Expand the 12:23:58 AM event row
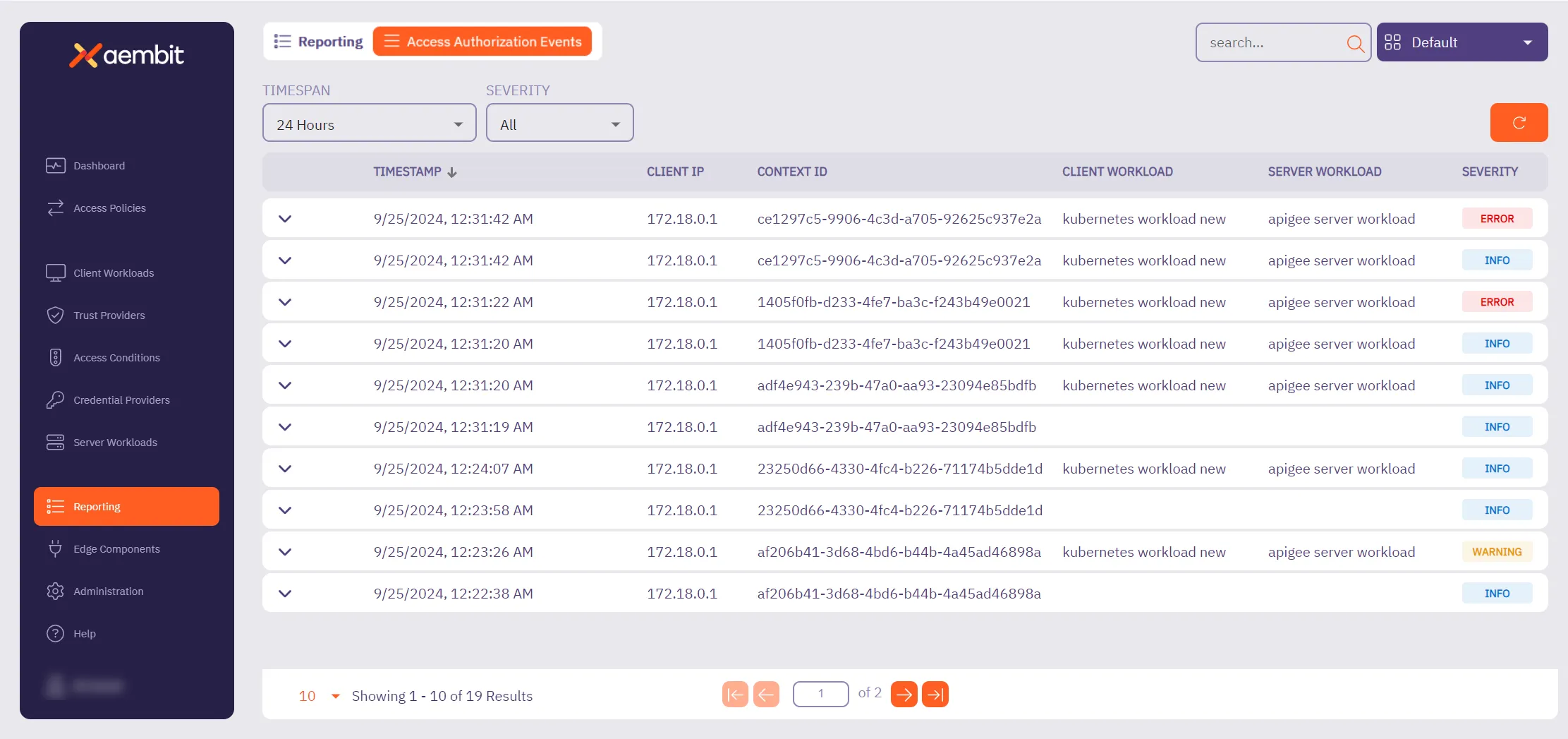Screen dimensions: 1568x739 pyautogui.click(x=285, y=510)
